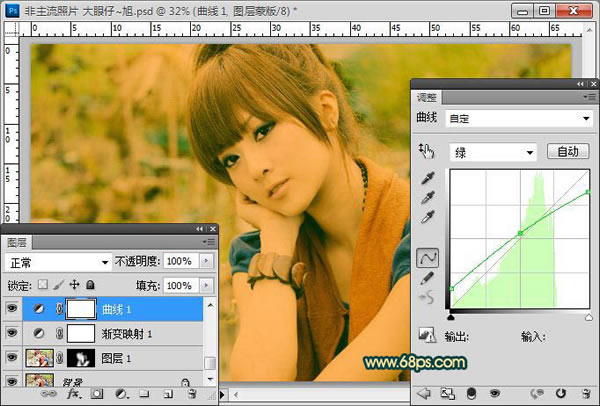Clip adjustment to layer below icon
600x406 pixels.
tap(471, 393)
